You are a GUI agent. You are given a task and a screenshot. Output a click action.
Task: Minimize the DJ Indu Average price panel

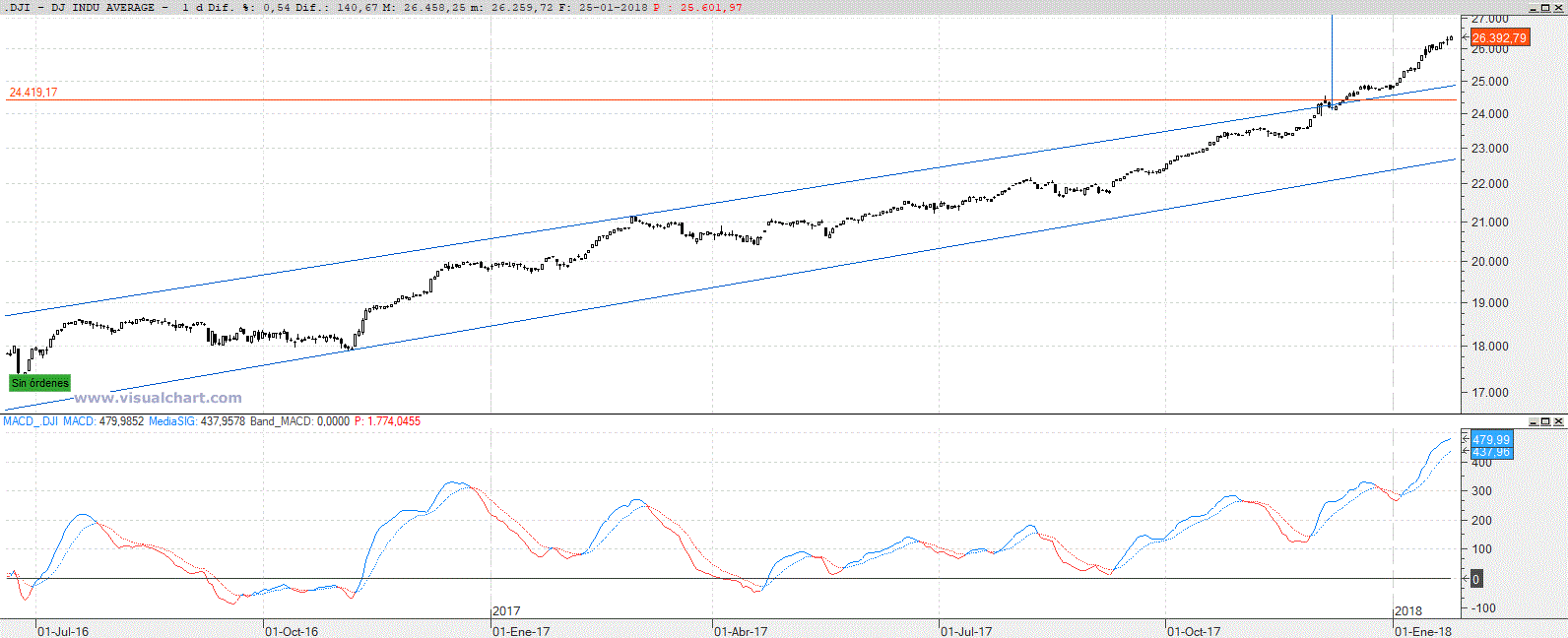click(1534, 8)
